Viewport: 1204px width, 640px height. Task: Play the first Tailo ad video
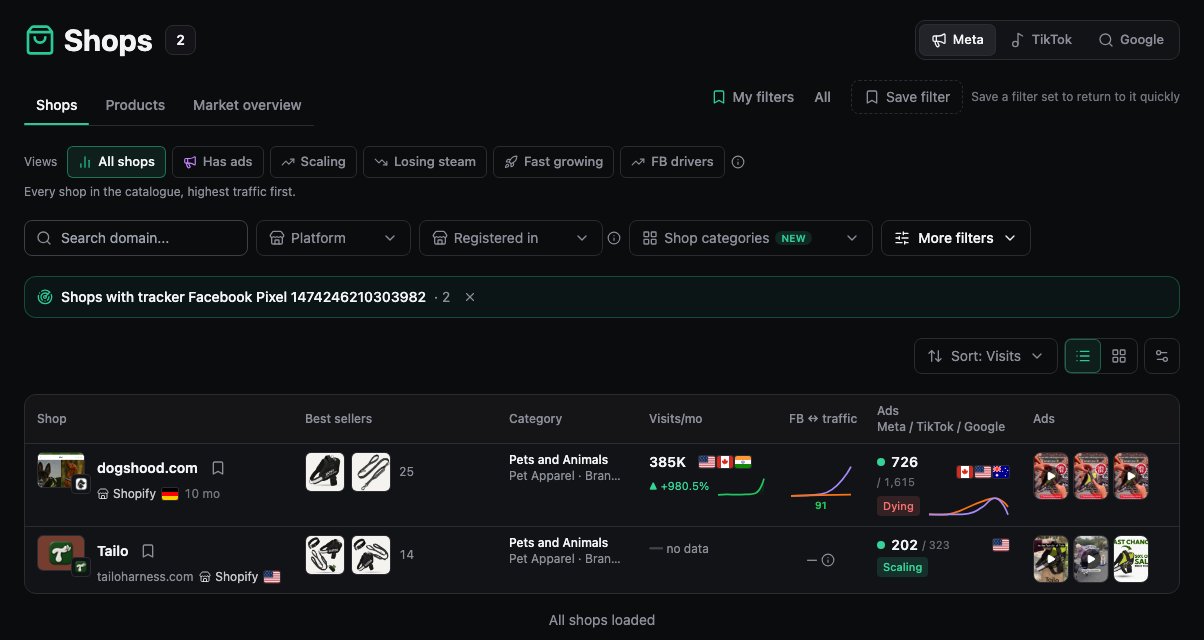[x=1050, y=560]
